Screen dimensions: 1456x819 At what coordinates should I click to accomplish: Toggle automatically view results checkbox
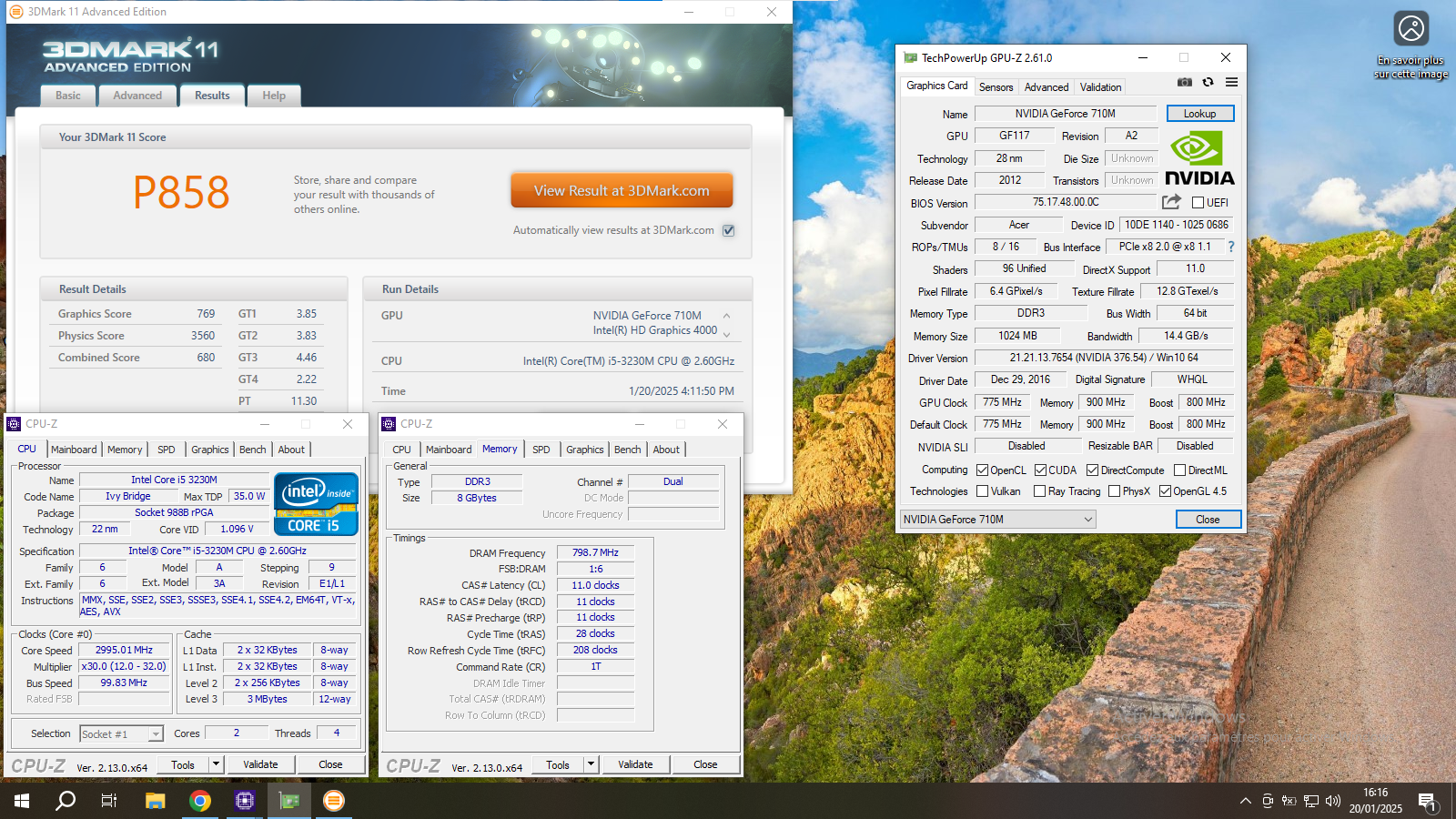click(728, 230)
